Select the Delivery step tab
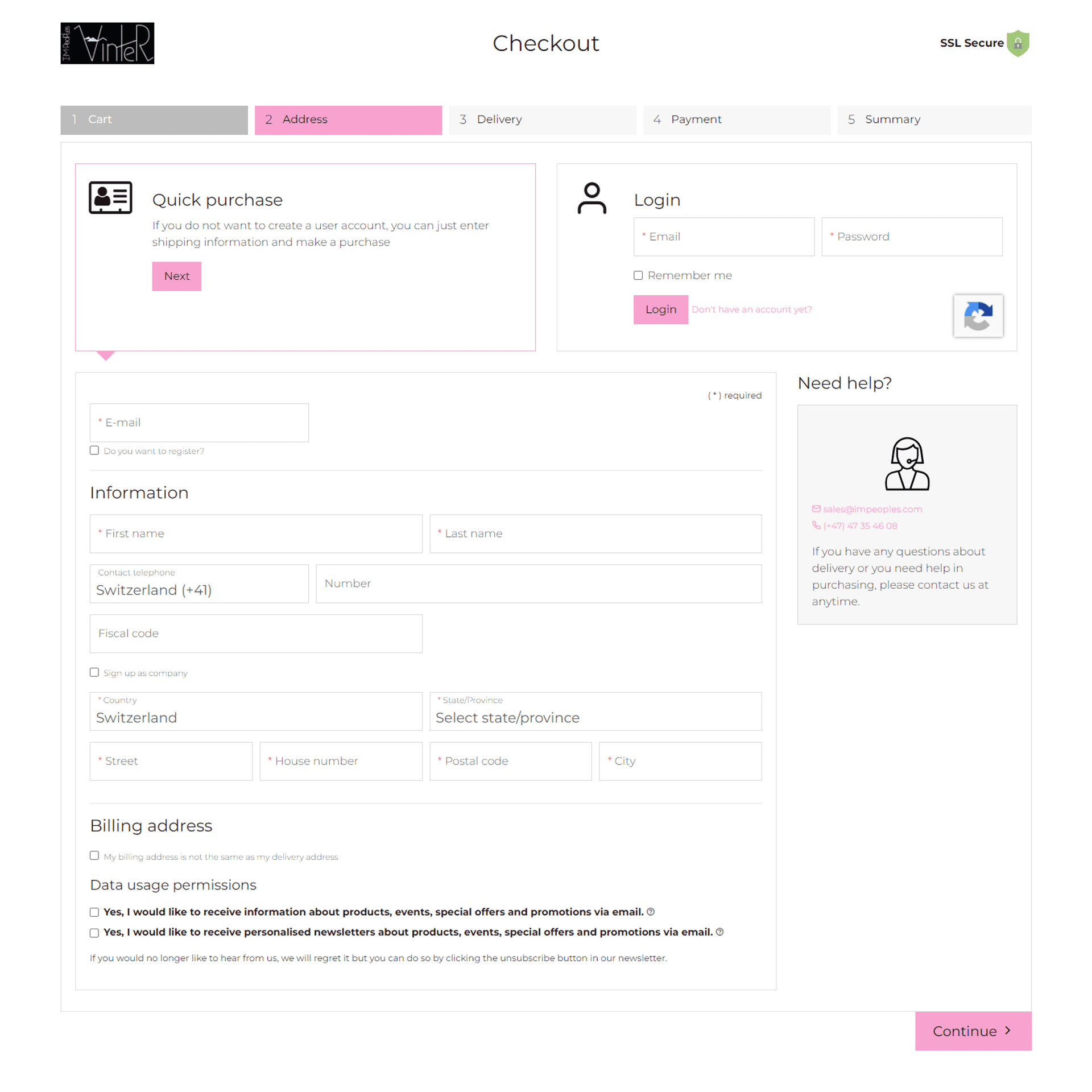Screen dimensions: 1092x1092 tap(543, 120)
